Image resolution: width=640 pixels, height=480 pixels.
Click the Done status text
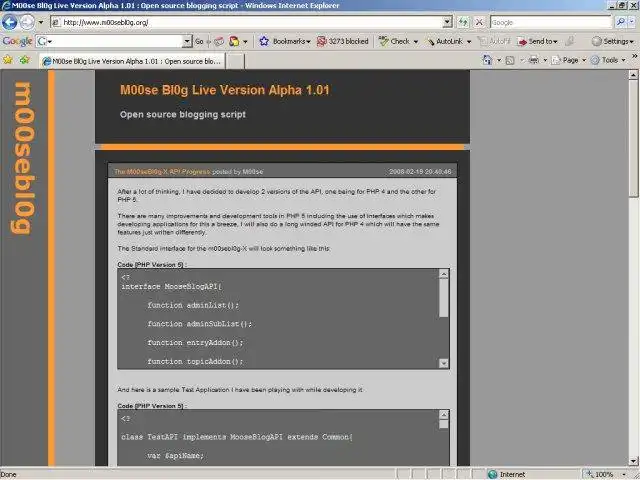[9, 475]
